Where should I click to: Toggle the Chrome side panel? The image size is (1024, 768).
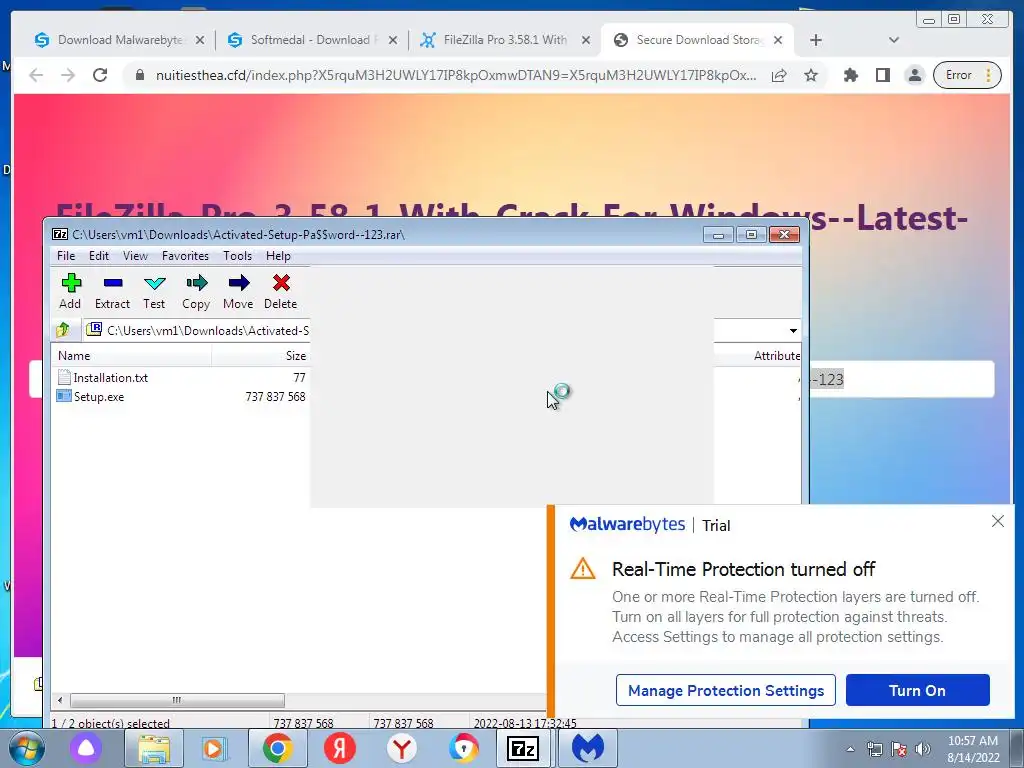[x=882, y=75]
